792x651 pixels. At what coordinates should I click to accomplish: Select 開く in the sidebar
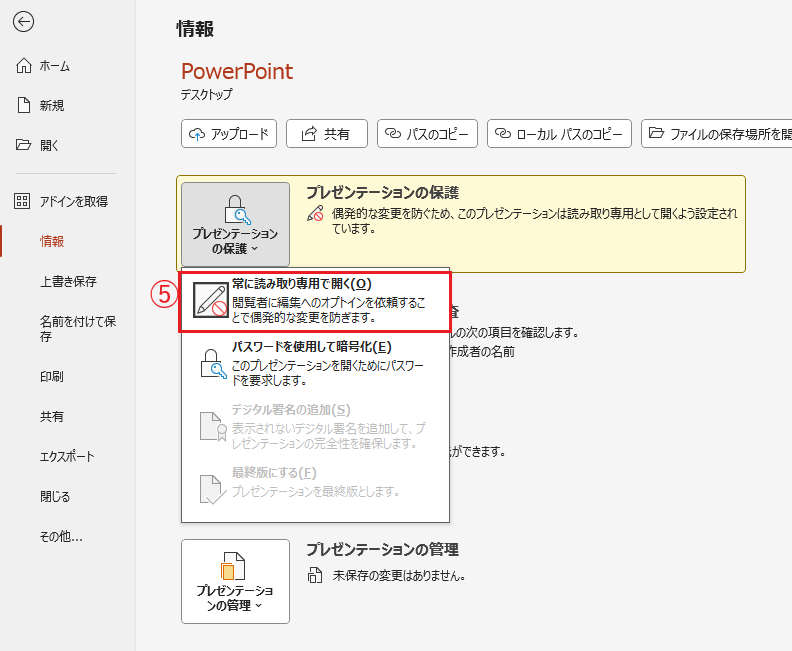(x=49, y=145)
